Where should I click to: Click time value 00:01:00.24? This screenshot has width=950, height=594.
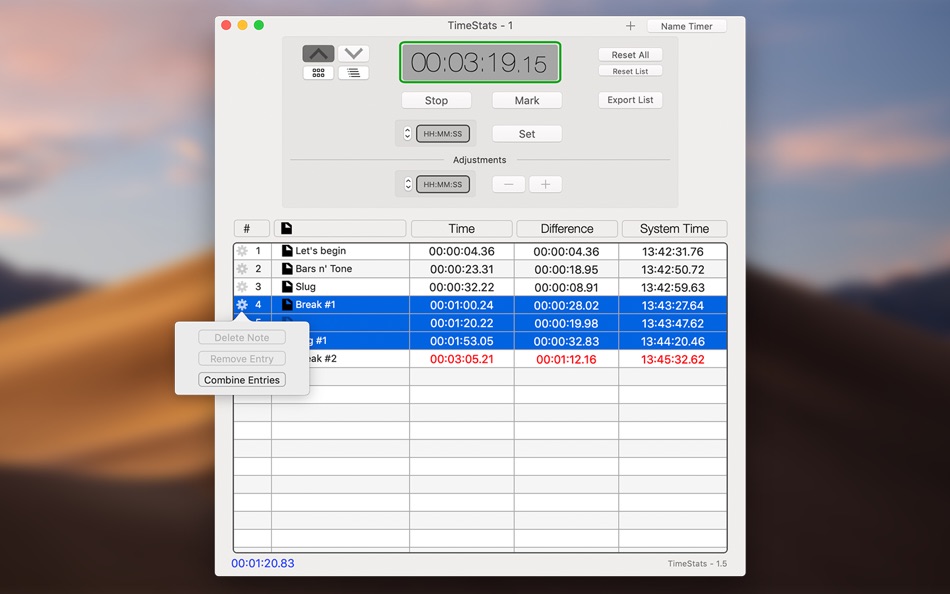point(462,305)
